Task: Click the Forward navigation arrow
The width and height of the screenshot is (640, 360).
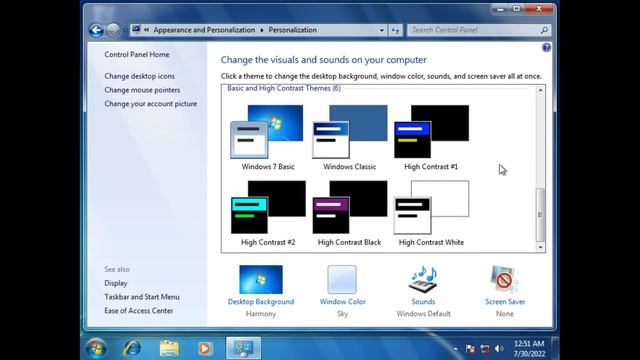Action: click(113, 30)
